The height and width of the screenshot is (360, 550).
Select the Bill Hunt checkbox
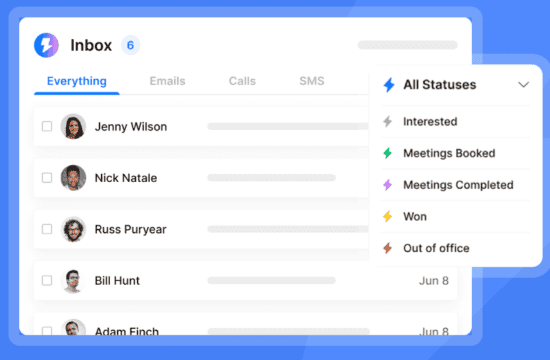(47, 280)
